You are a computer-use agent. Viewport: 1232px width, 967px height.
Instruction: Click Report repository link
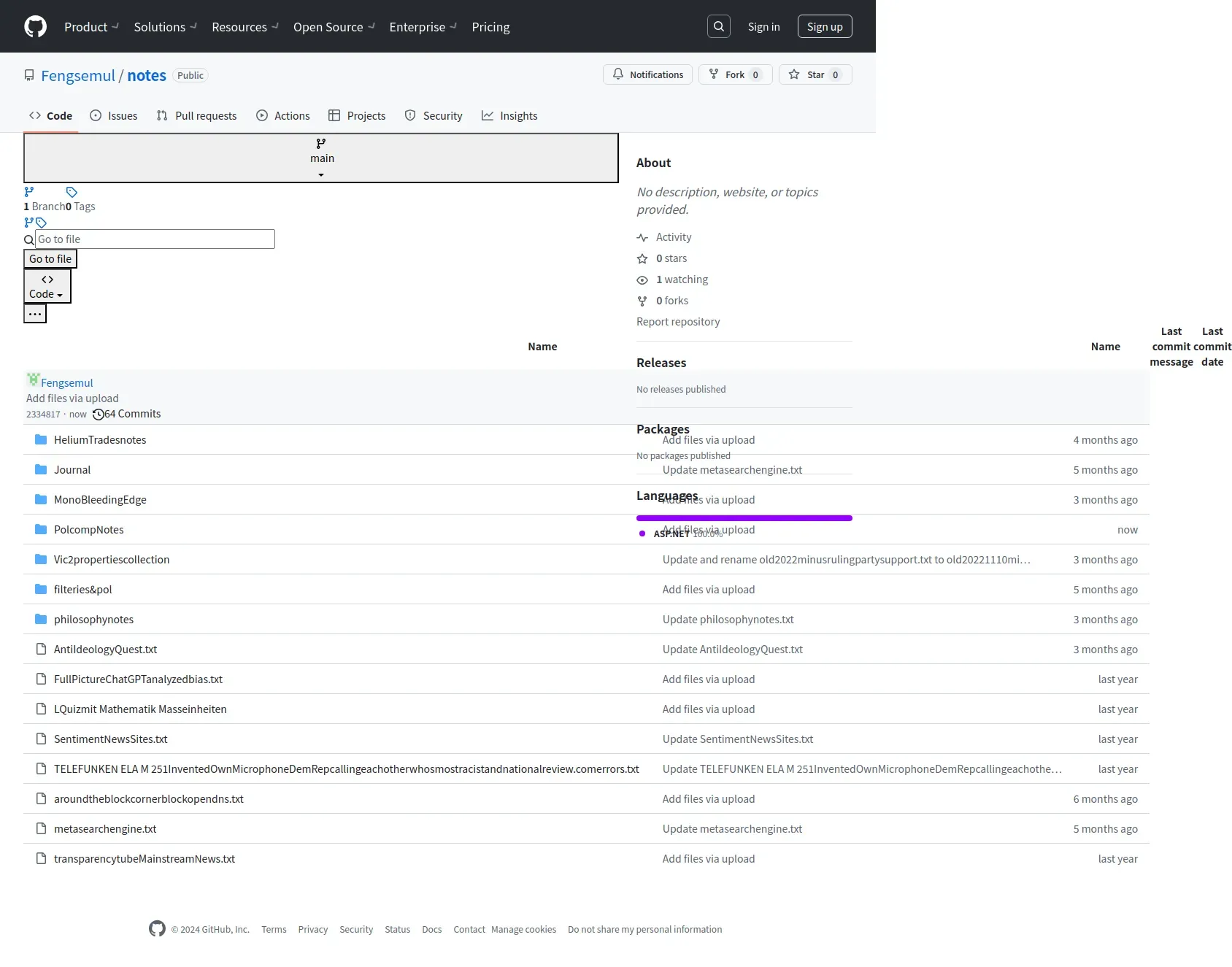[678, 322]
